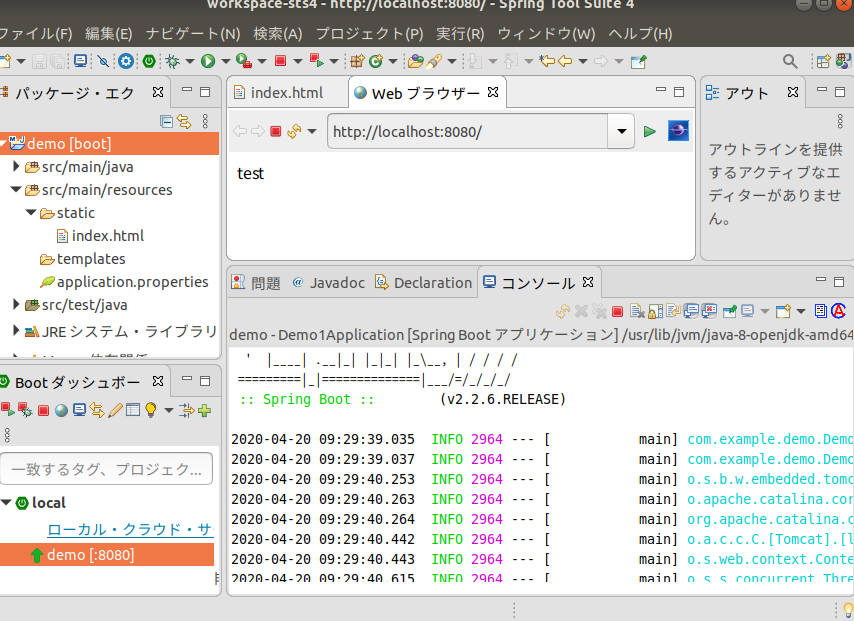The height and width of the screenshot is (621, 854).
Task: Open browser via the globe icon in Boot Dashboard
Action: (x=60, y=410)
